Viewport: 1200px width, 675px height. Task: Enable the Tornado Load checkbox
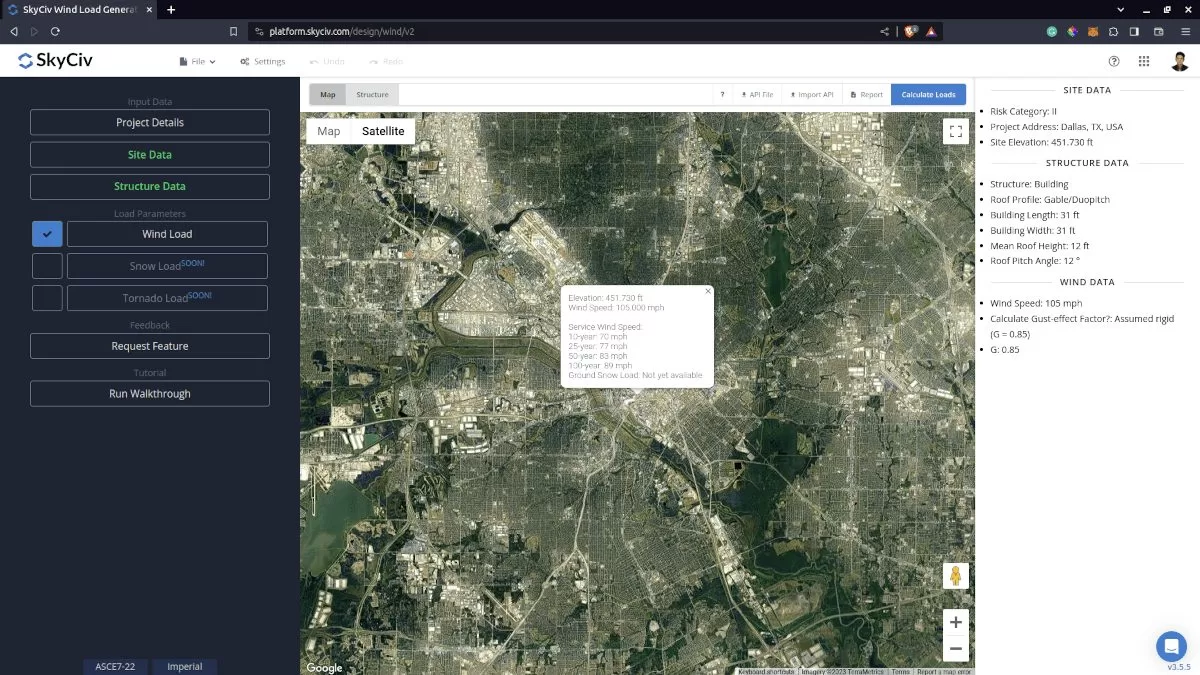coord(47,298)
